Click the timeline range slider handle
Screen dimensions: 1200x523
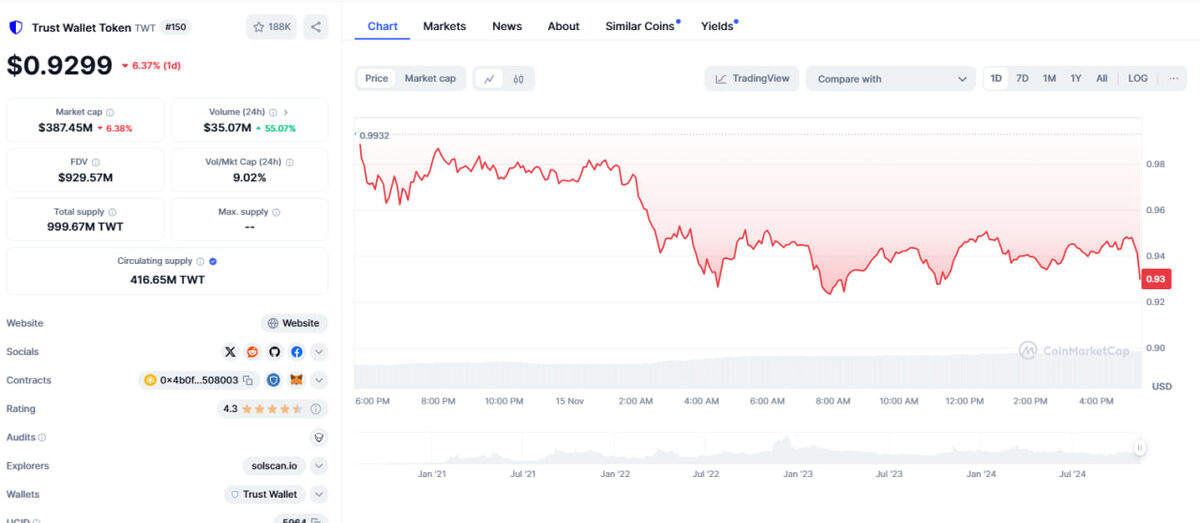pos(1138,448)
